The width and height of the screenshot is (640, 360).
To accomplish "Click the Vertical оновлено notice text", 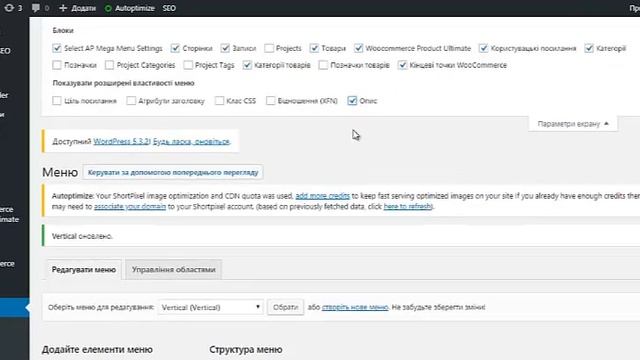I will pos(82,236).
